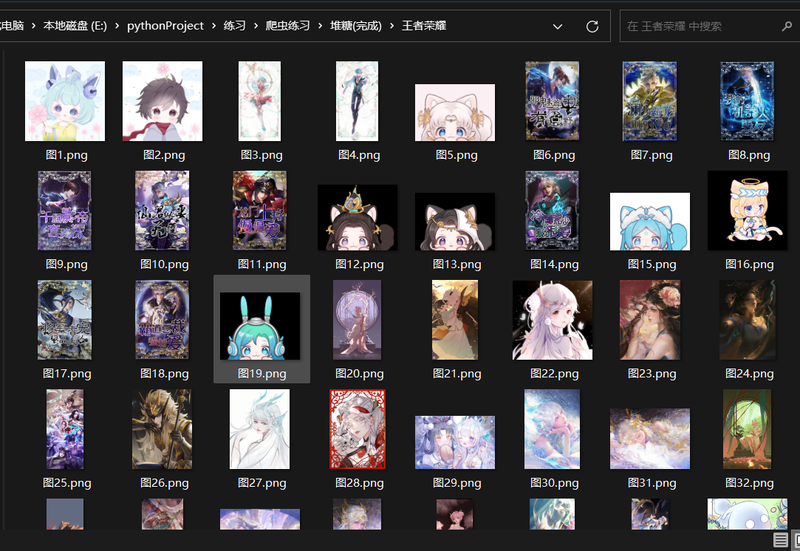Viewport: 800px width, 551px height.
Task: Select thumbnail 图32.png
Action: click(747, 429)
